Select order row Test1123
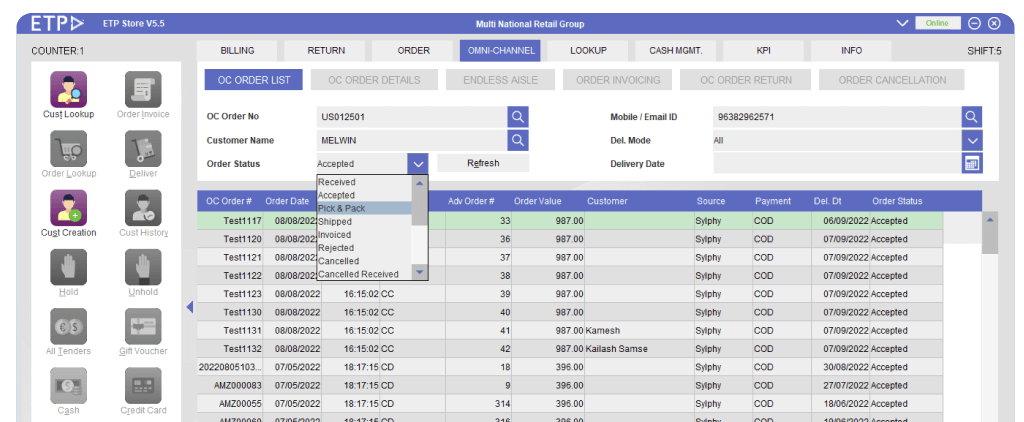This screenshot has height=422, width=1024. tap(570, 294)
